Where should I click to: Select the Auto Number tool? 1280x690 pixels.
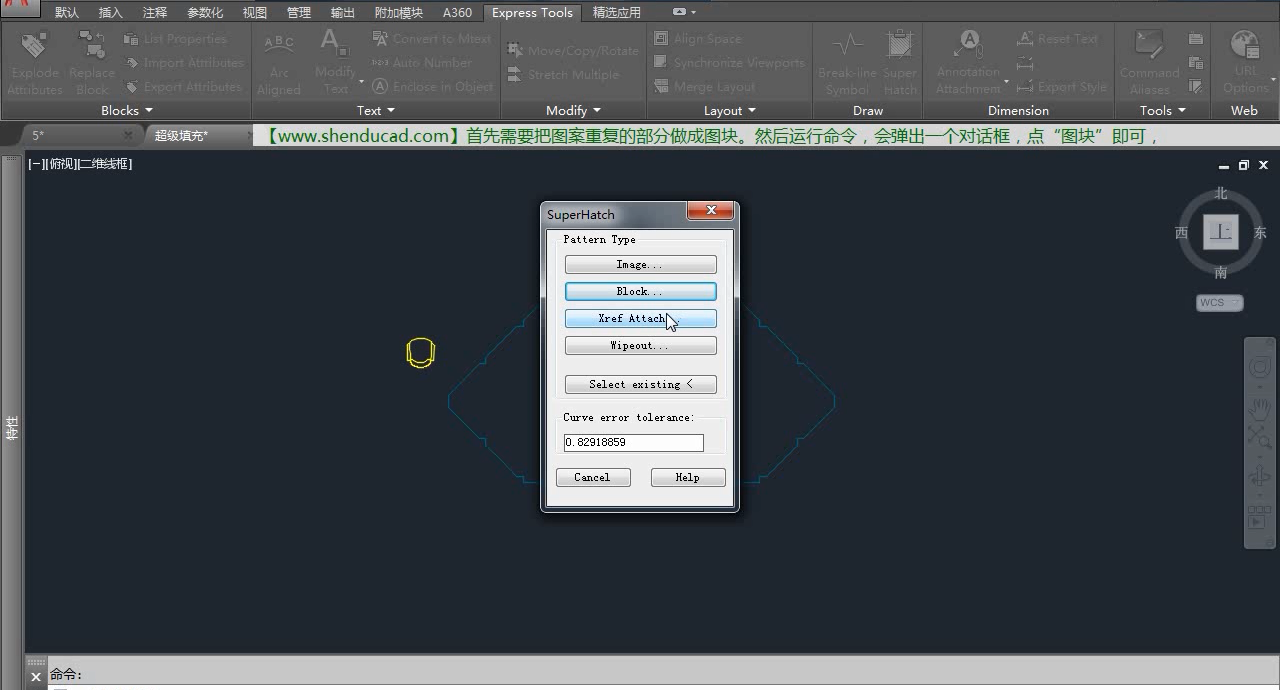tap(422, 63)
